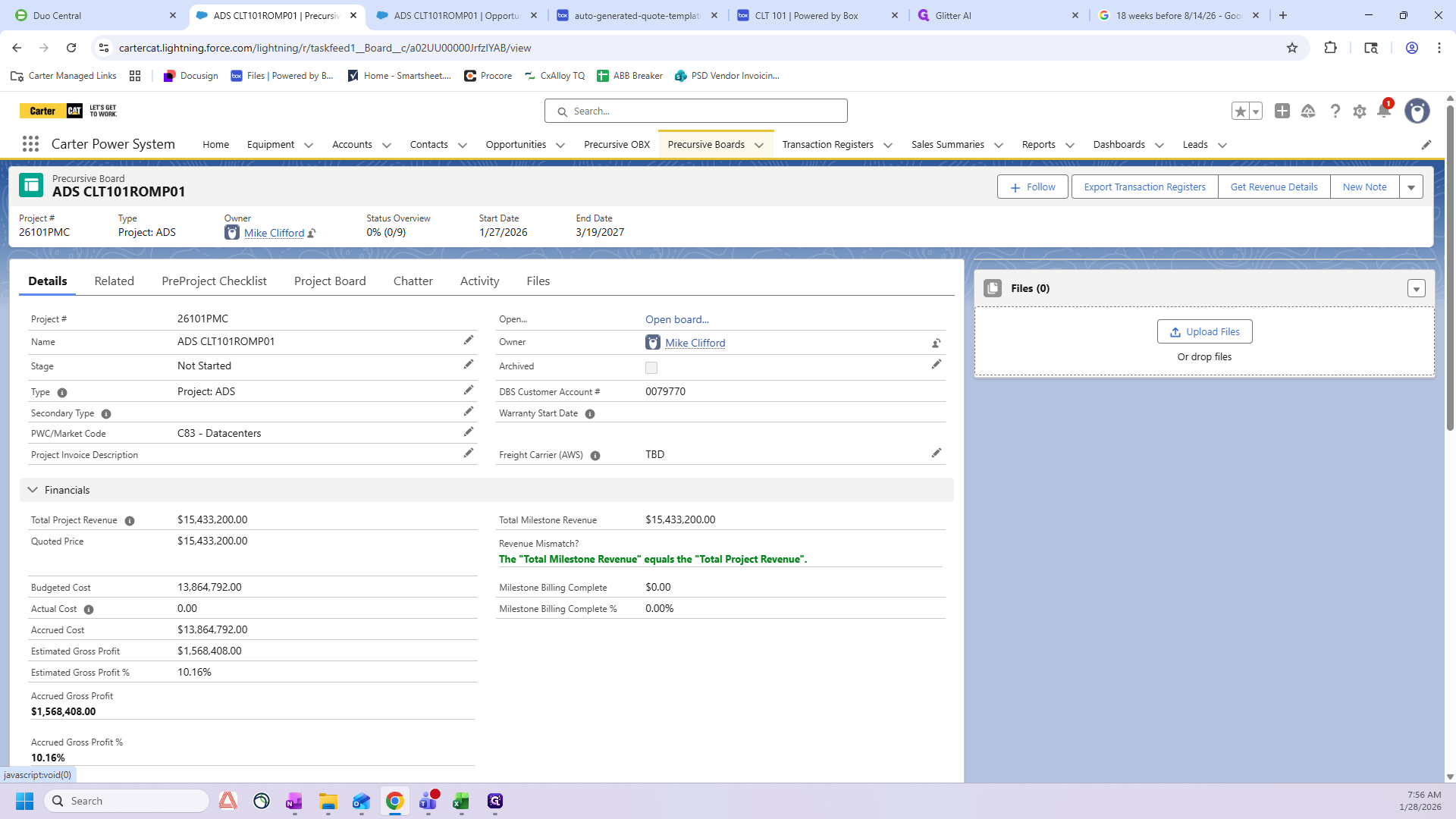
Task: Open the Setup gear icon
Action: click(1359, 111)
